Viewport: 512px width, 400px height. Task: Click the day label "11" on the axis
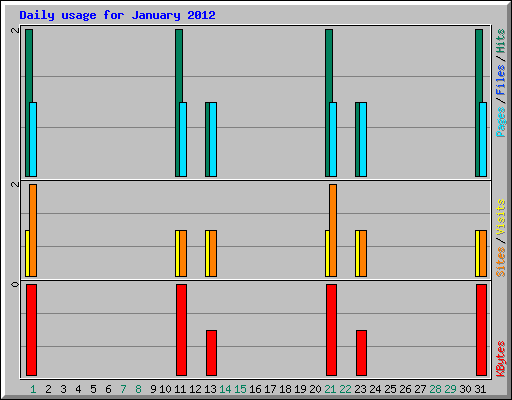pos(180,389)
